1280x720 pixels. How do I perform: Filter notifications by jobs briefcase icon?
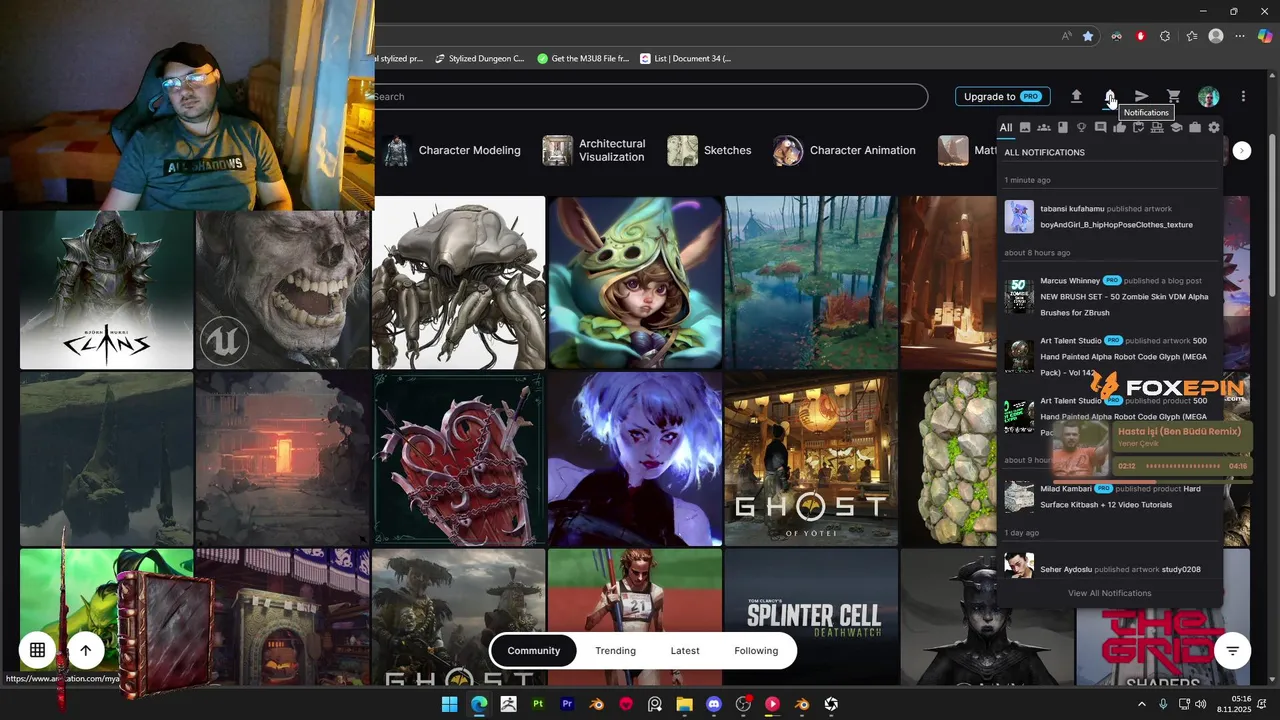coord(1195,128)
